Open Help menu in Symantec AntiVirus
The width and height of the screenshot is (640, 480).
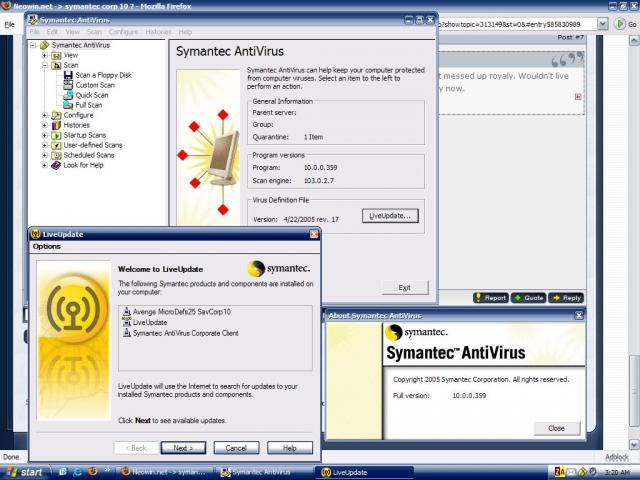coord(185,32)
